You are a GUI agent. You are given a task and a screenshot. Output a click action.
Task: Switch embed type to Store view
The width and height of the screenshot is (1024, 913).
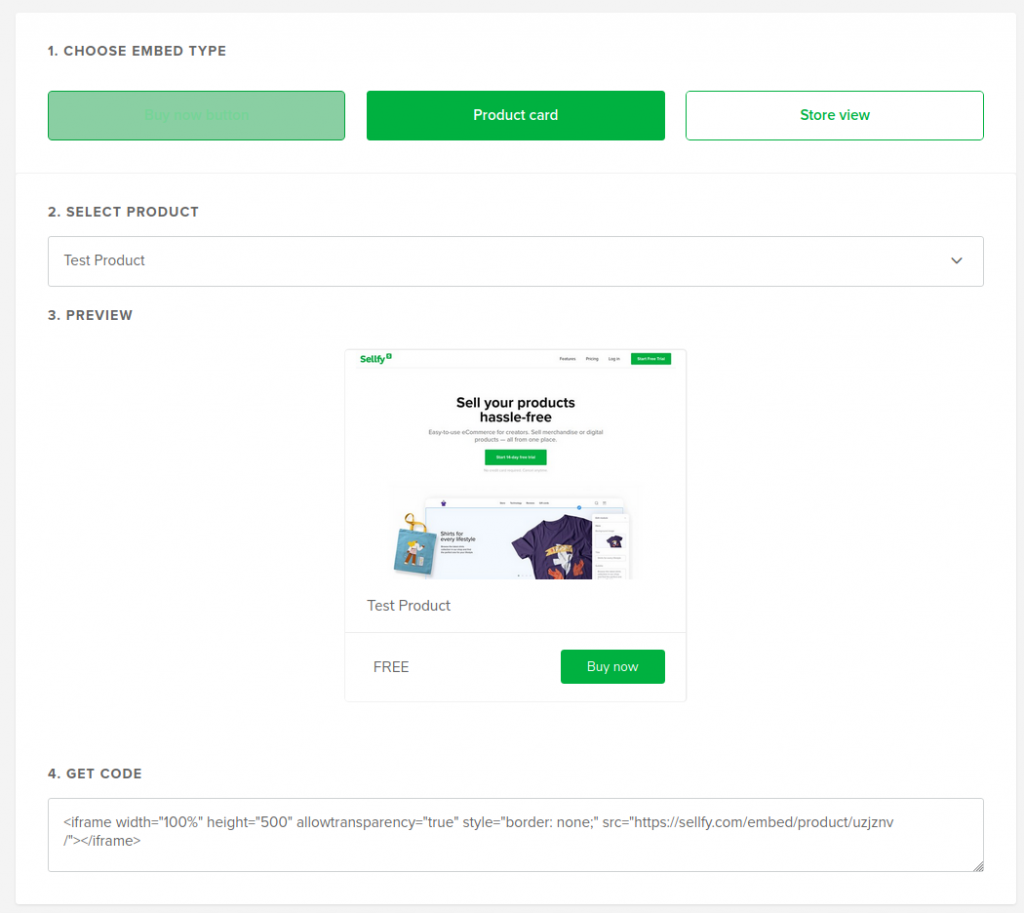834,115
